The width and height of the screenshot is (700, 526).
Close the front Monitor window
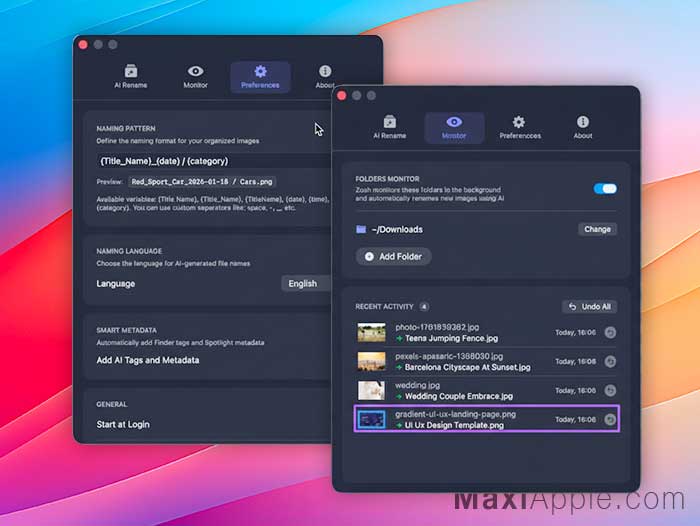342,95
